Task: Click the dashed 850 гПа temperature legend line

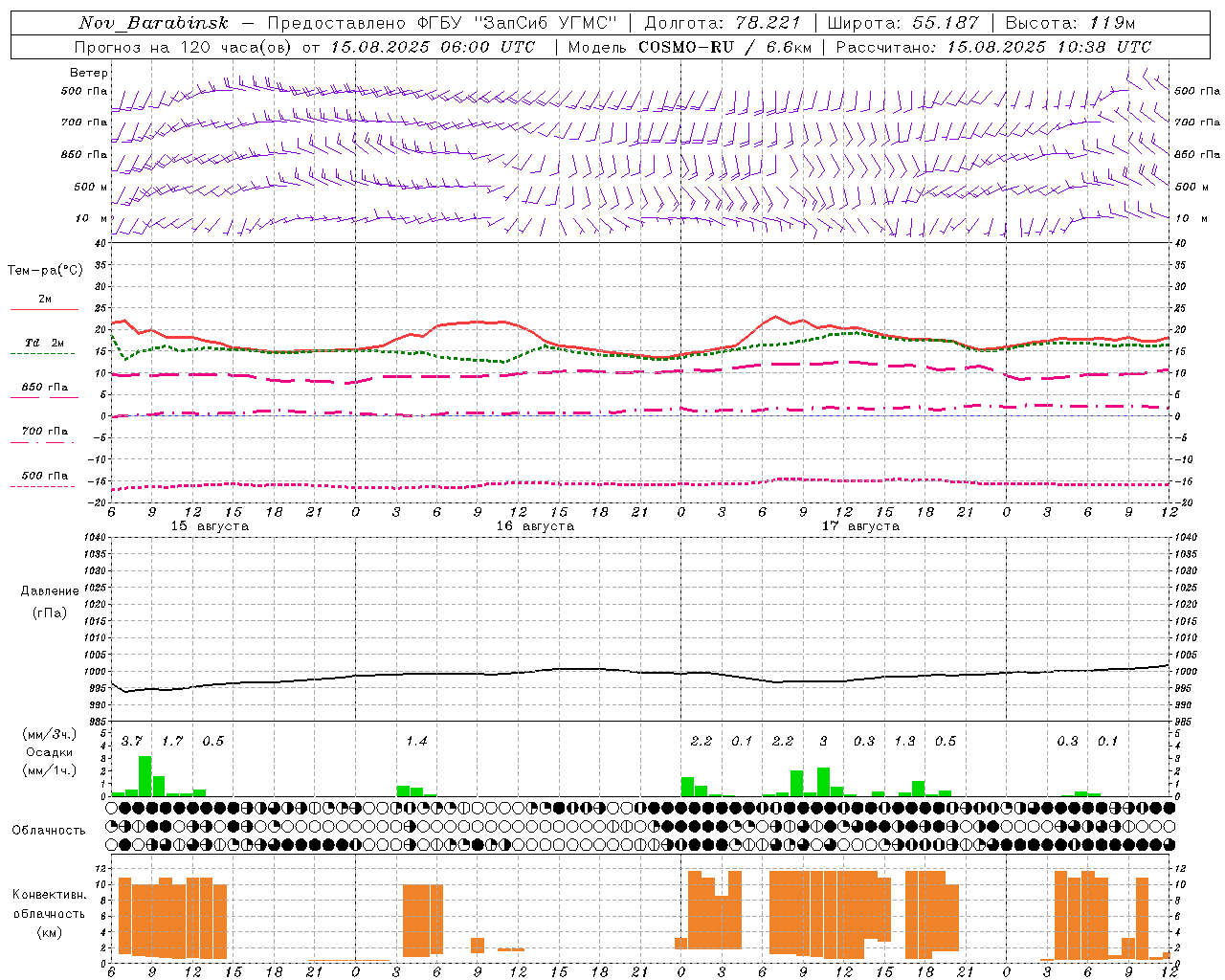Action: pyautogui.click(x=42, y=397)
